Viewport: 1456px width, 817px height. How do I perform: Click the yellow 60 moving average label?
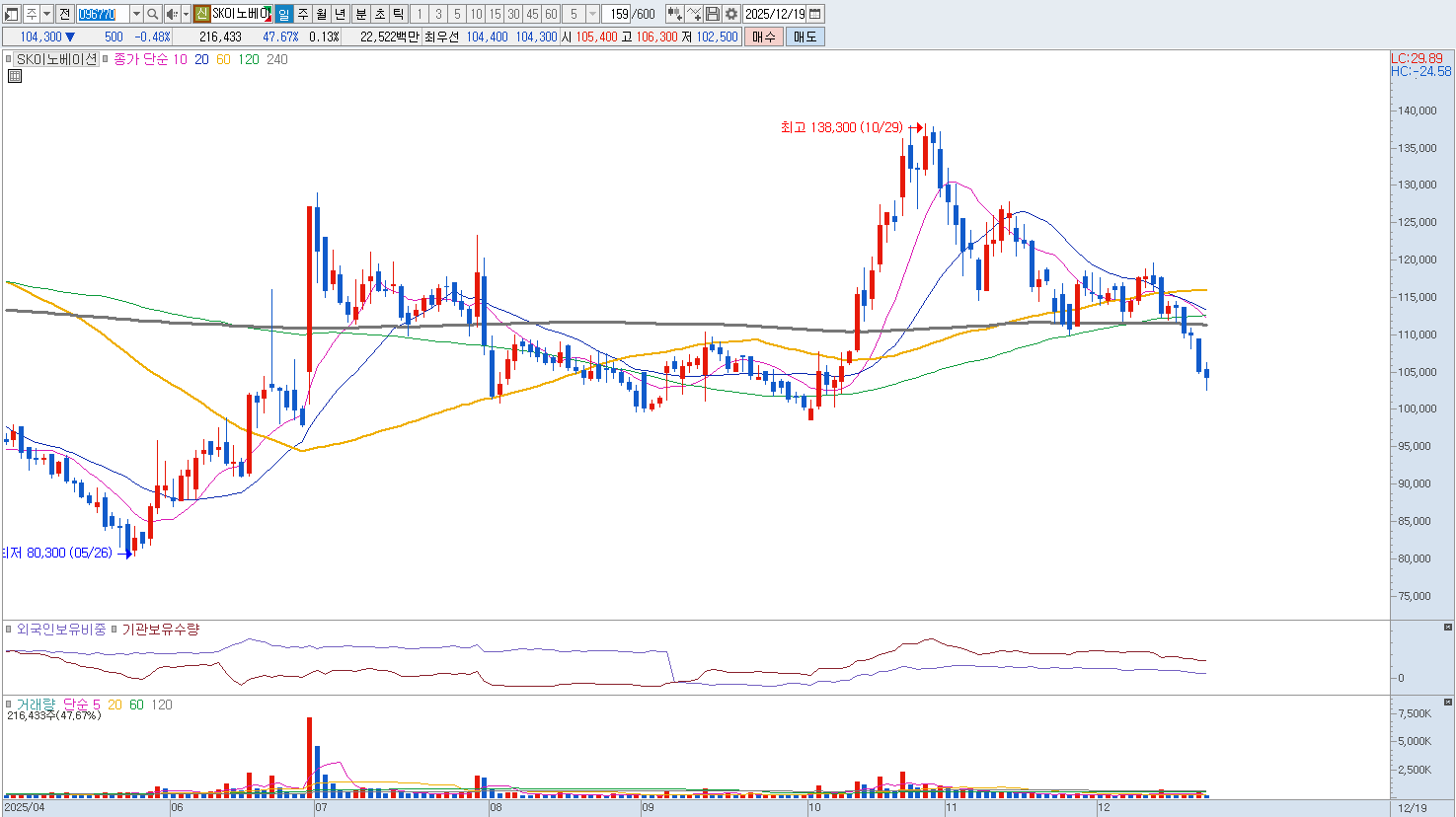[223, 59]
